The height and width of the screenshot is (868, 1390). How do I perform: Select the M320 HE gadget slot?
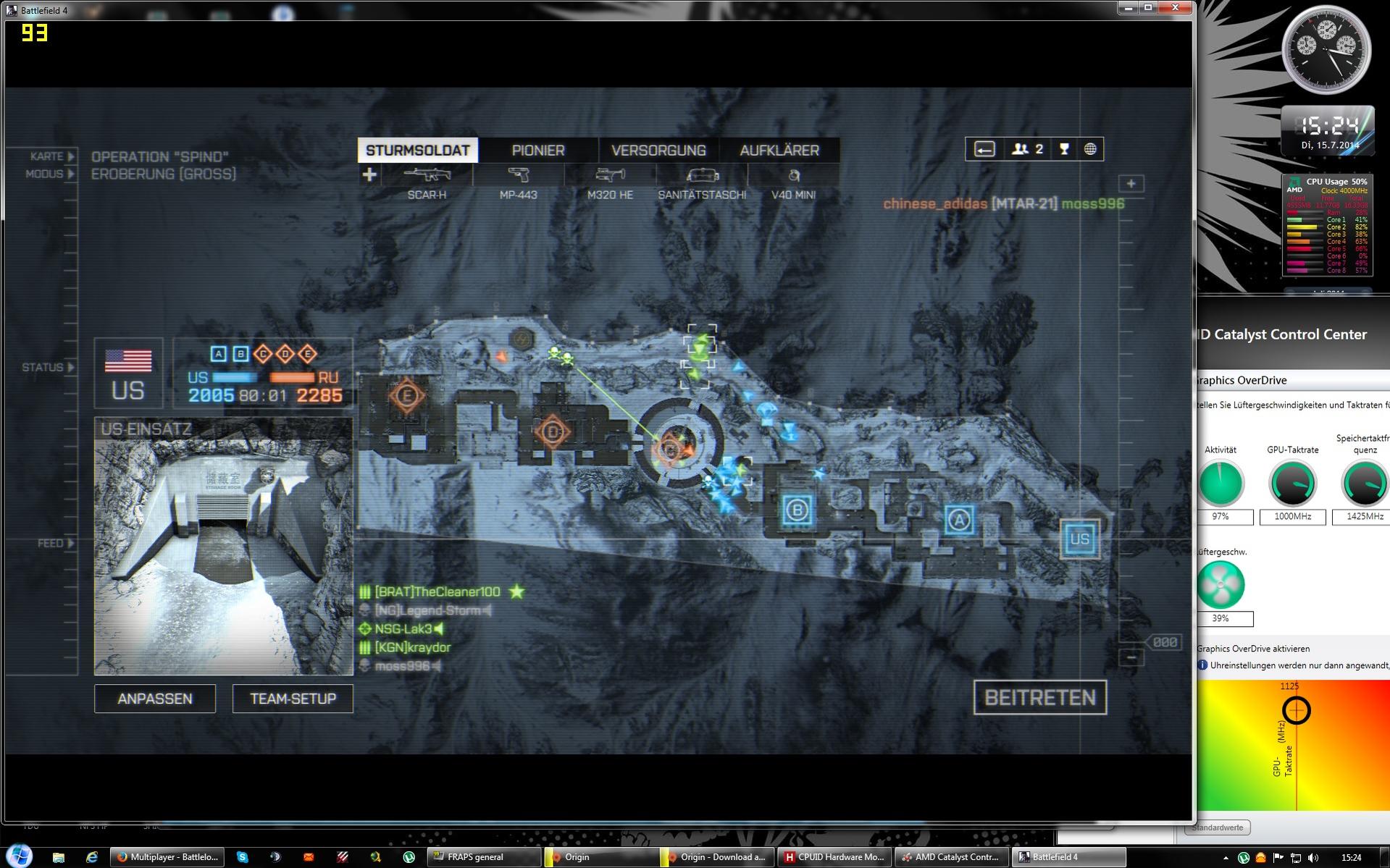point(610,183)
